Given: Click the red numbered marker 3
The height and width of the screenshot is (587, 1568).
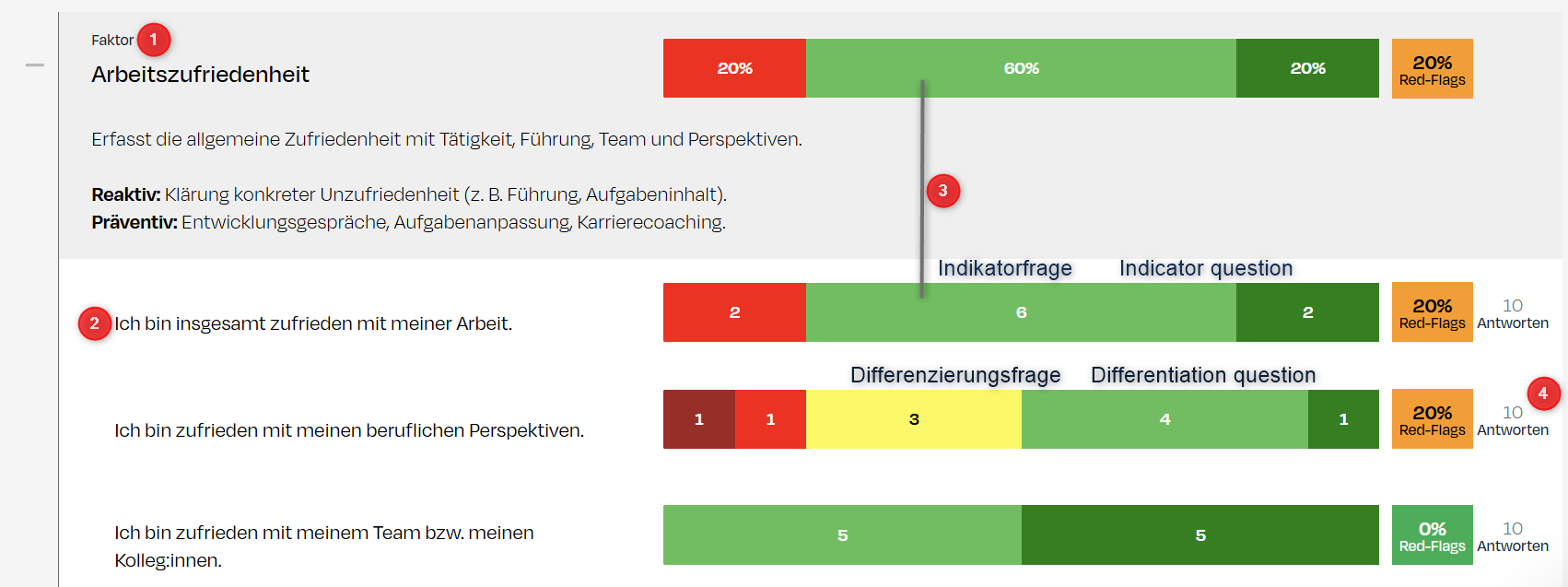Looking at the screenshot, I should 942,191.
